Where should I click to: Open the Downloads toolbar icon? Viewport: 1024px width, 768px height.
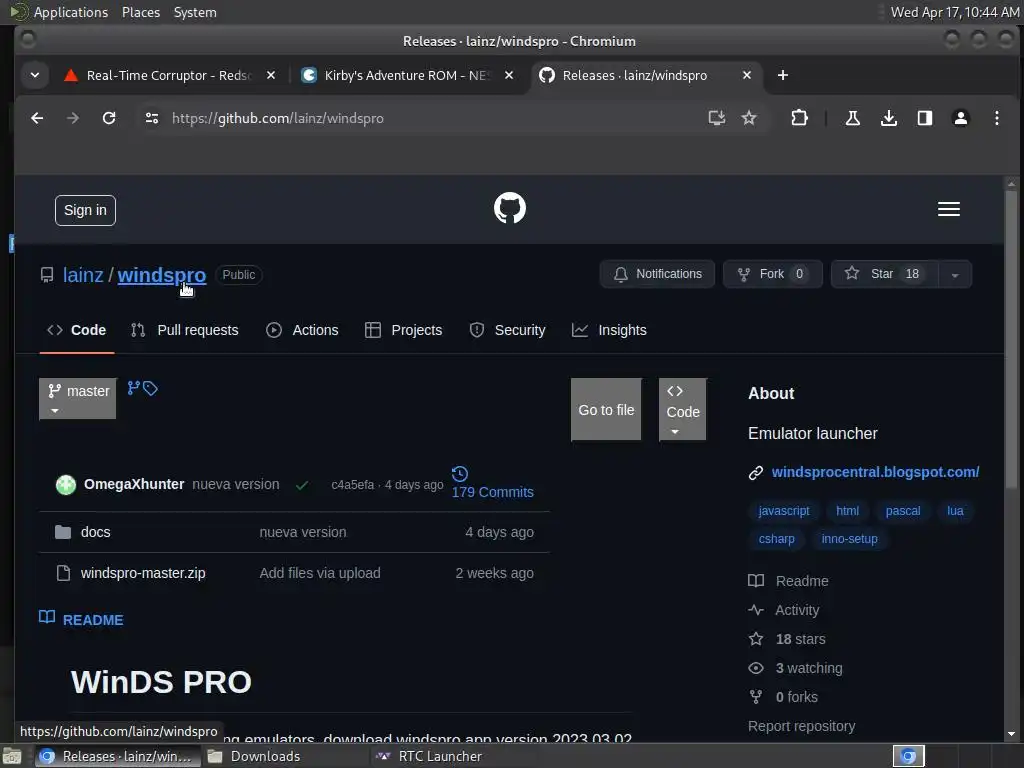[889, 118]
